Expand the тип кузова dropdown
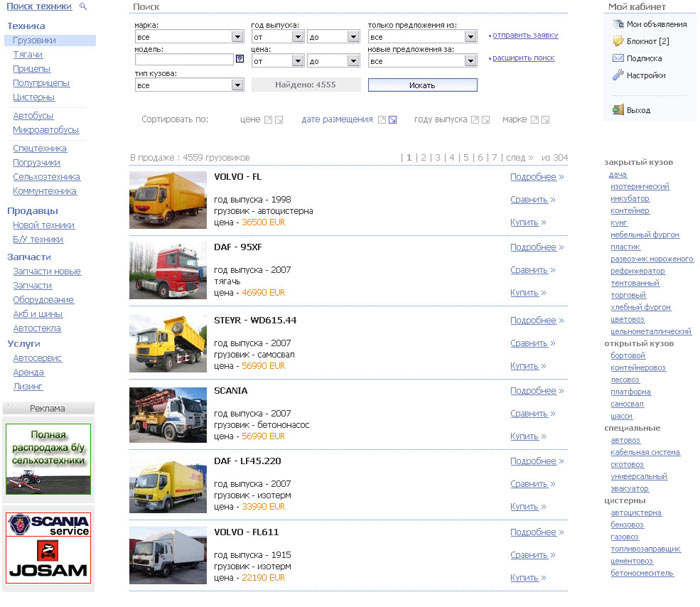This screenshot has height=607, width=700. pos(237,86)
